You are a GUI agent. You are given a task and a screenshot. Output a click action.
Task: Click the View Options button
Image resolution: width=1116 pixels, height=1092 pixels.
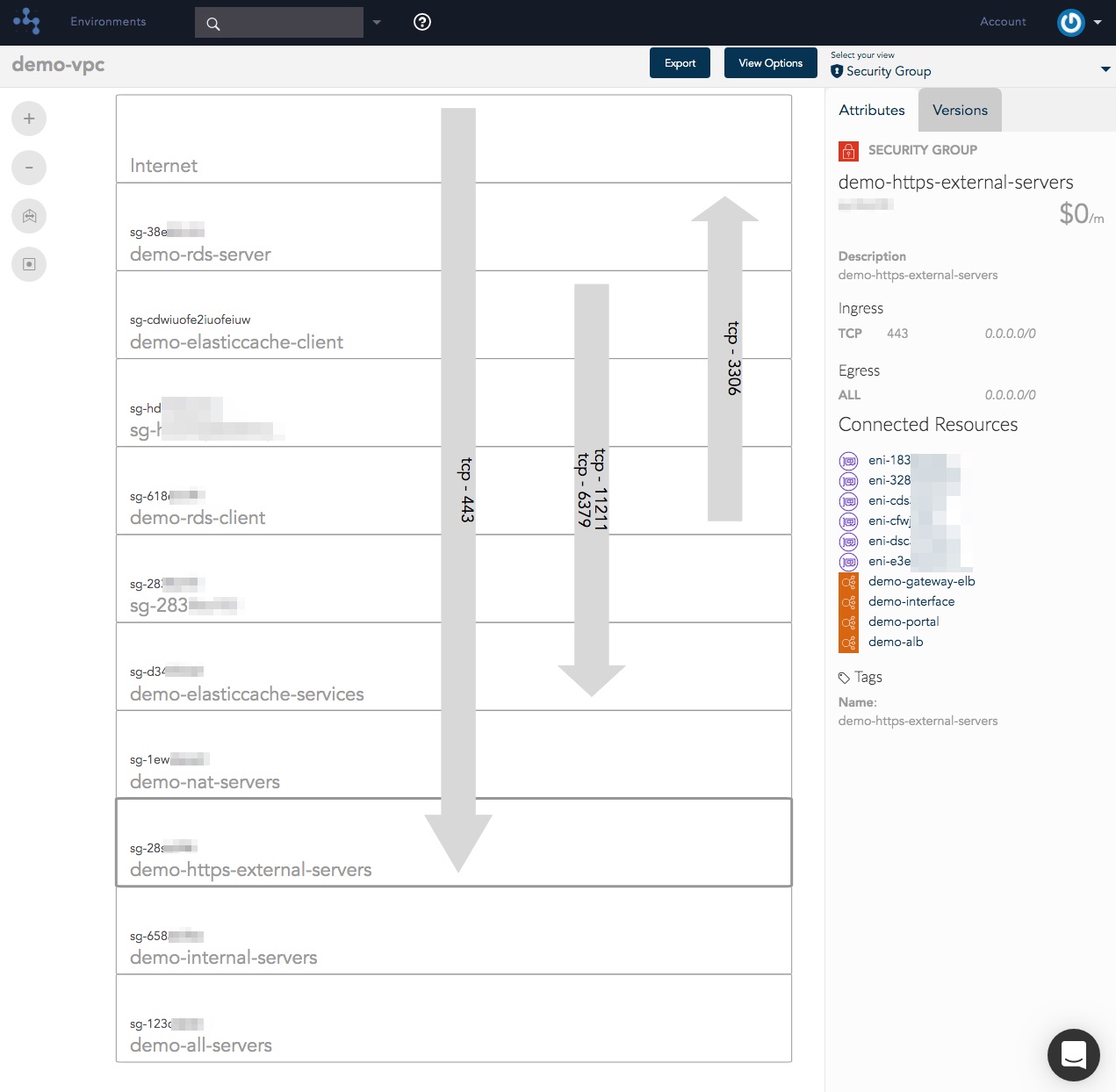click(770, 62)
